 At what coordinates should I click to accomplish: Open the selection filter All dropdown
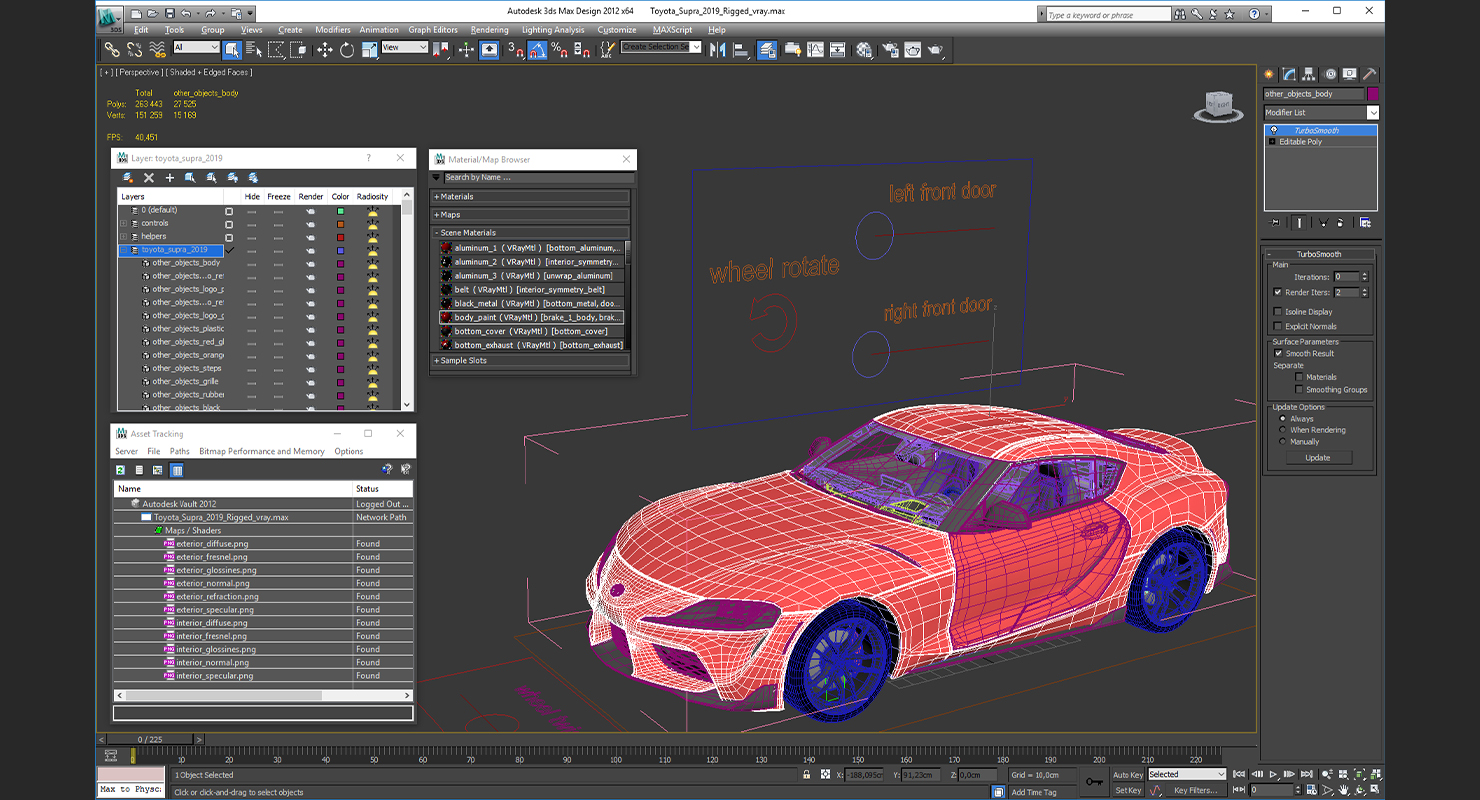196,47
